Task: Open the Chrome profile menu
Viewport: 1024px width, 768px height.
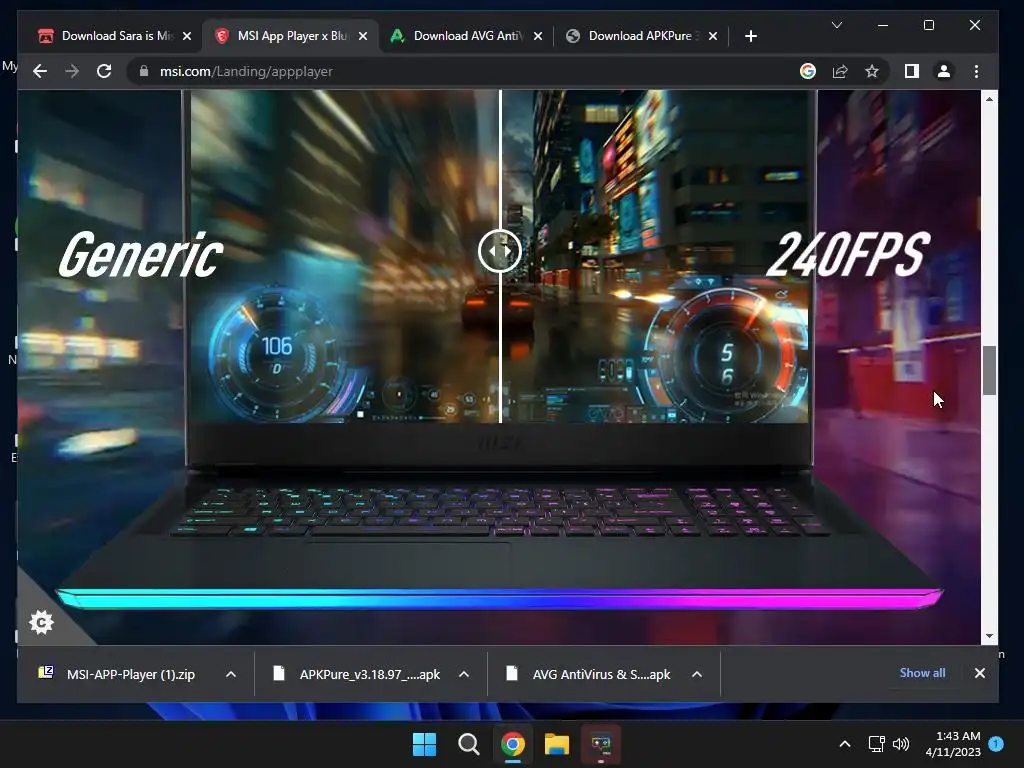Action: tap(944, 71)
